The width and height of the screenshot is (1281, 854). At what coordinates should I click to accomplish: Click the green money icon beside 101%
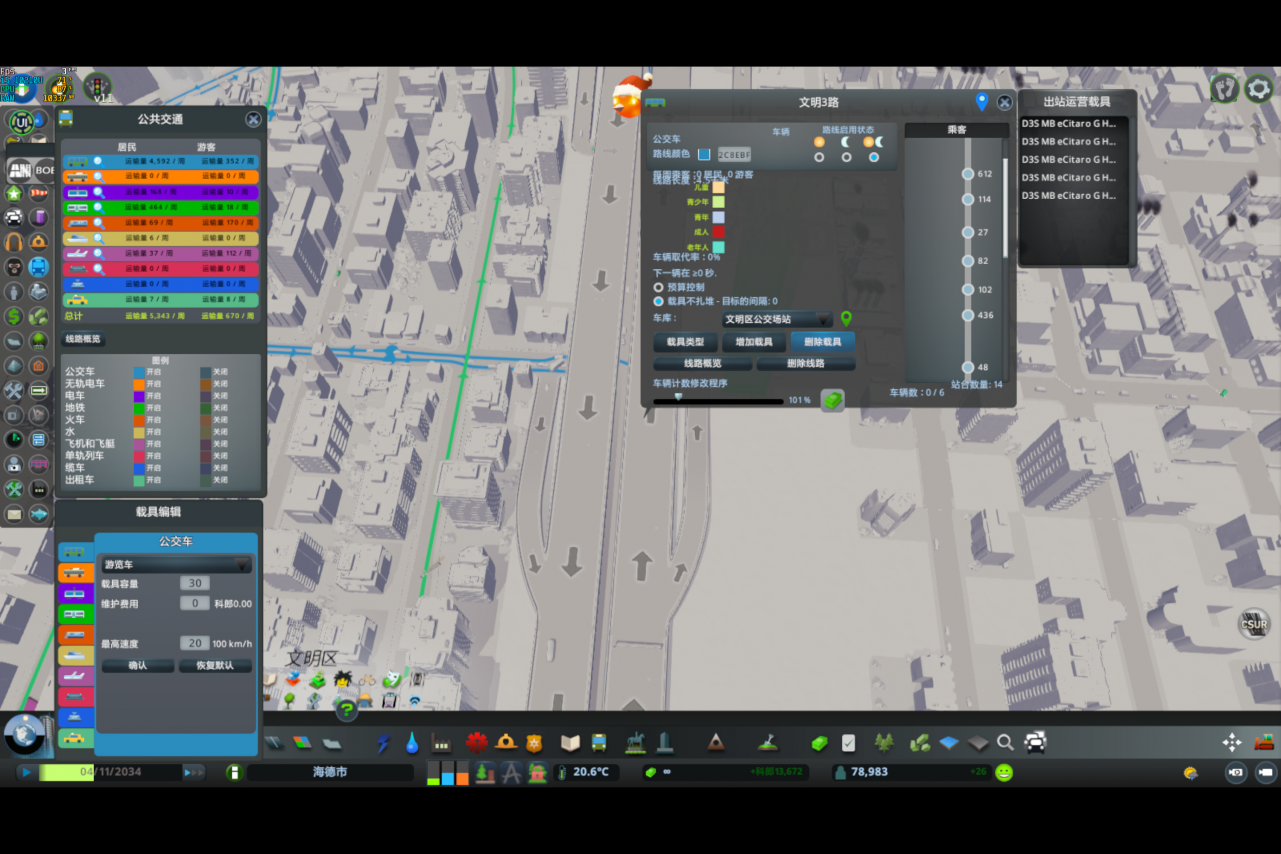click(832, 400)
